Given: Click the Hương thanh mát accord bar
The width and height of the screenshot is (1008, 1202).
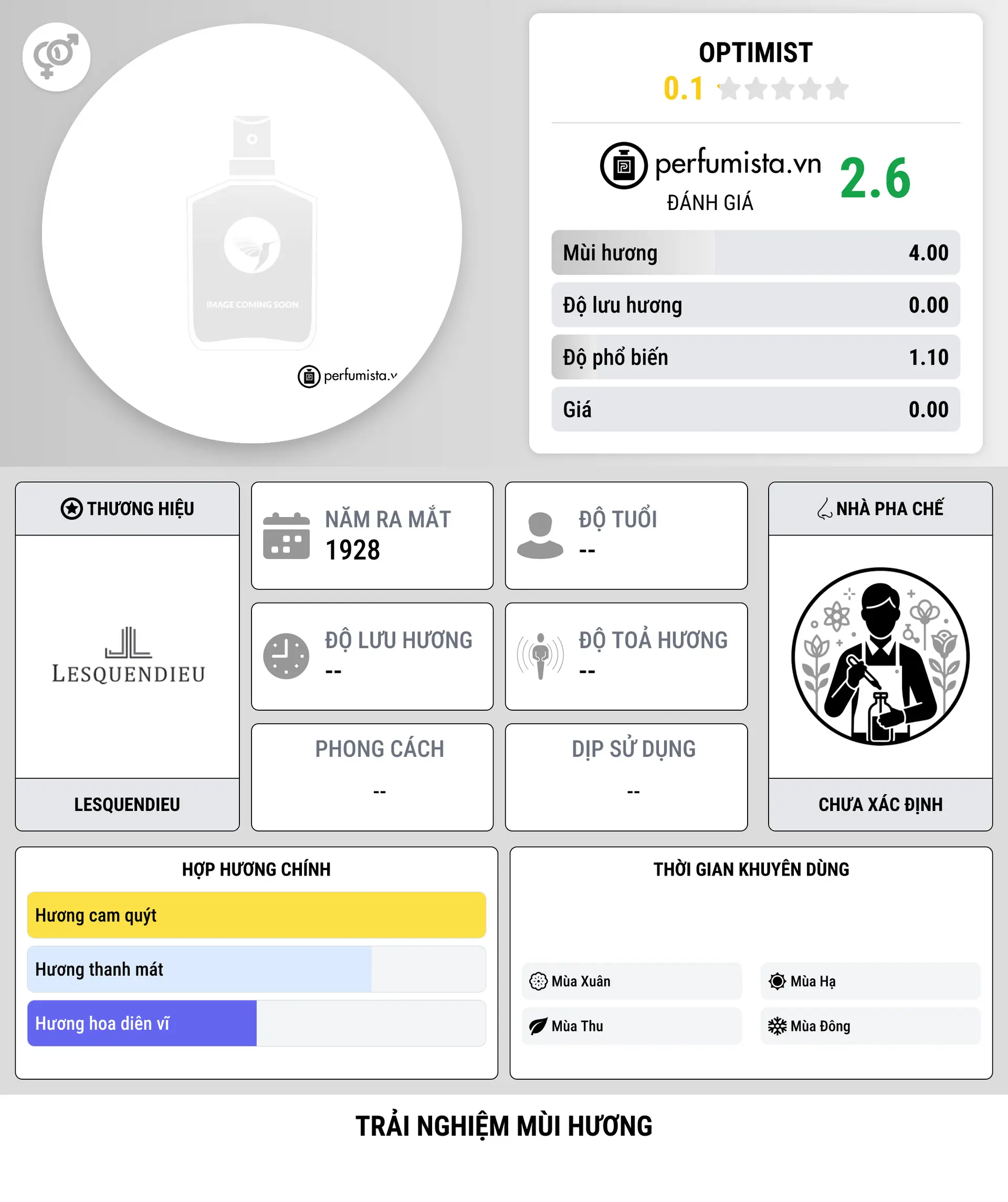Looking at the screenshot, I should coord(256,969).
